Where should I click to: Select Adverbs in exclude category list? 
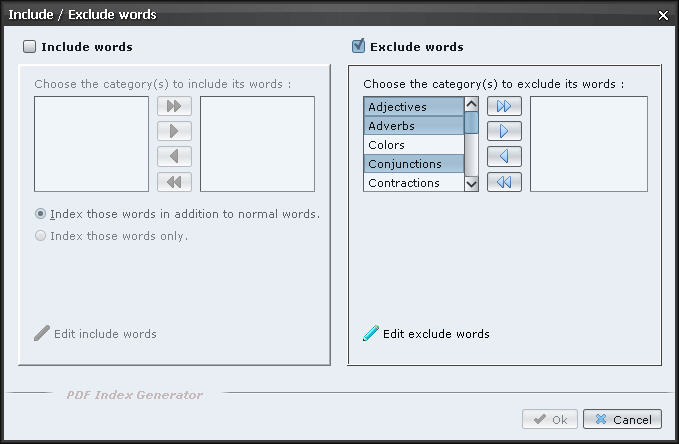point(414,126)
